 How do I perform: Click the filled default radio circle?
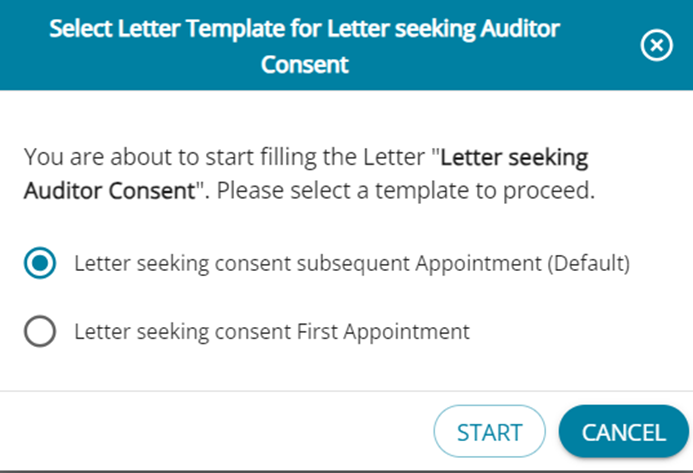[40, 264]
